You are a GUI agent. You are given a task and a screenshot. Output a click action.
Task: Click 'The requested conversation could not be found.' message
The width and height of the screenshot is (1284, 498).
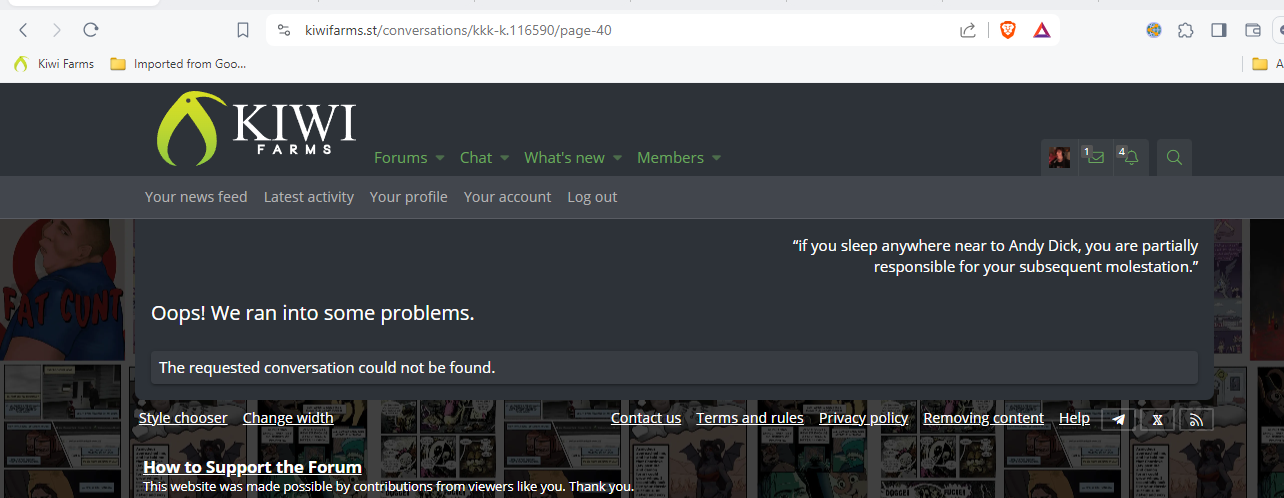pyautogui.click(x=327, y=367)
